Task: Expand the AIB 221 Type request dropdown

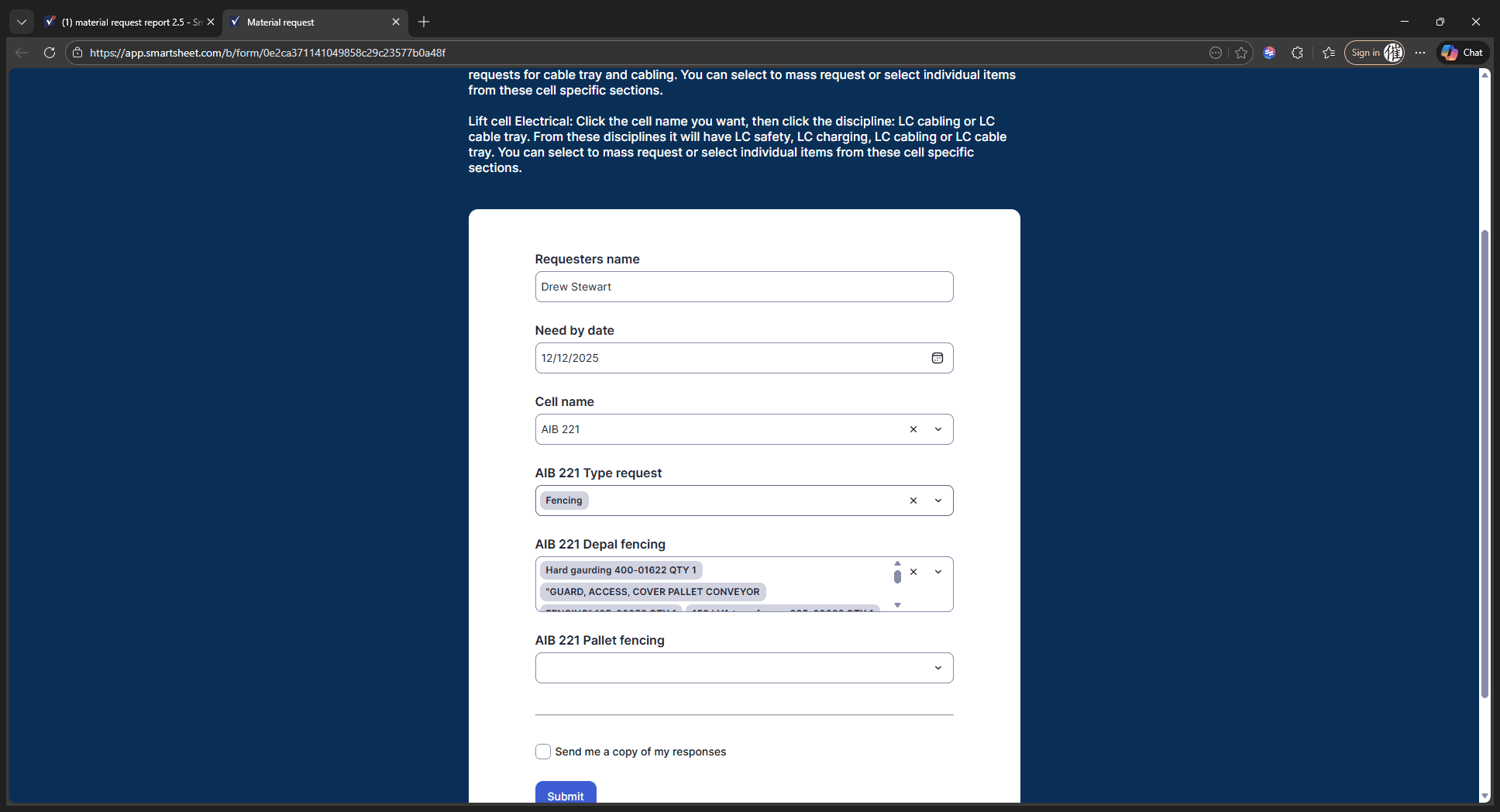Action: 938,501
